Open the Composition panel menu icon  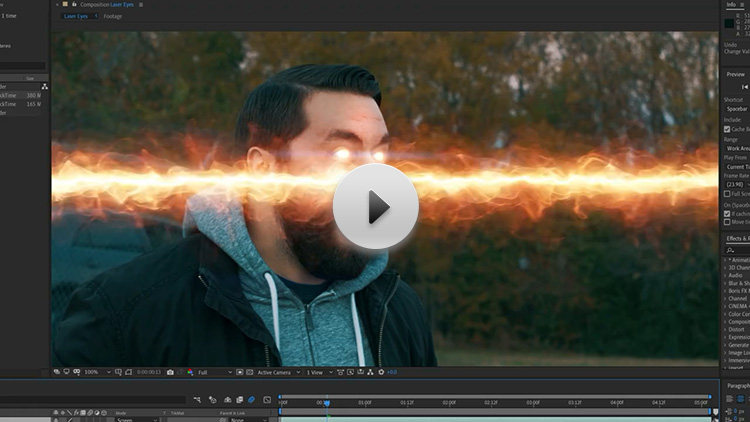pyautogui.click(x=141, y=4)
